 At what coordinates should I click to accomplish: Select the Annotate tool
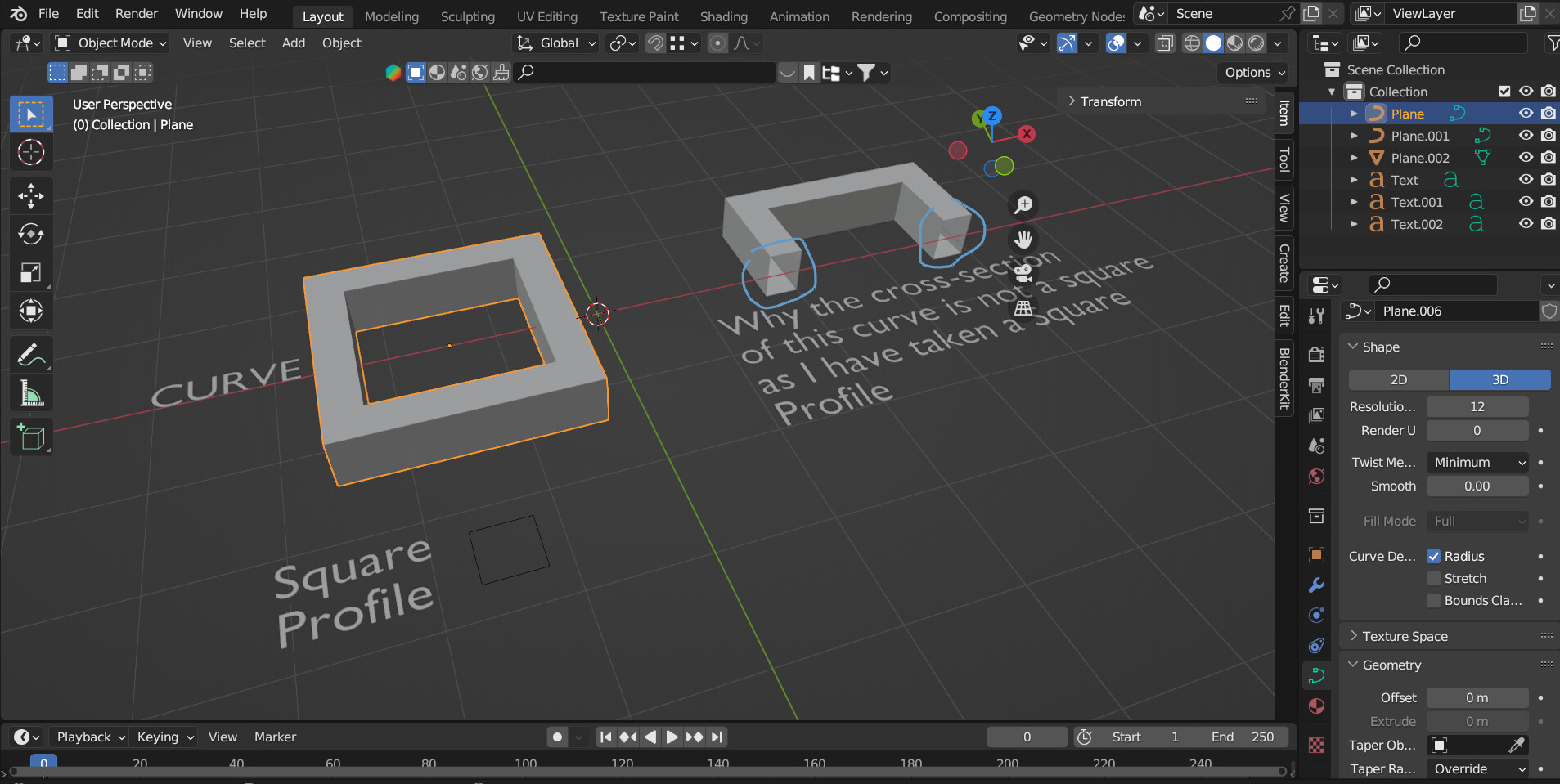click(31, 354)
